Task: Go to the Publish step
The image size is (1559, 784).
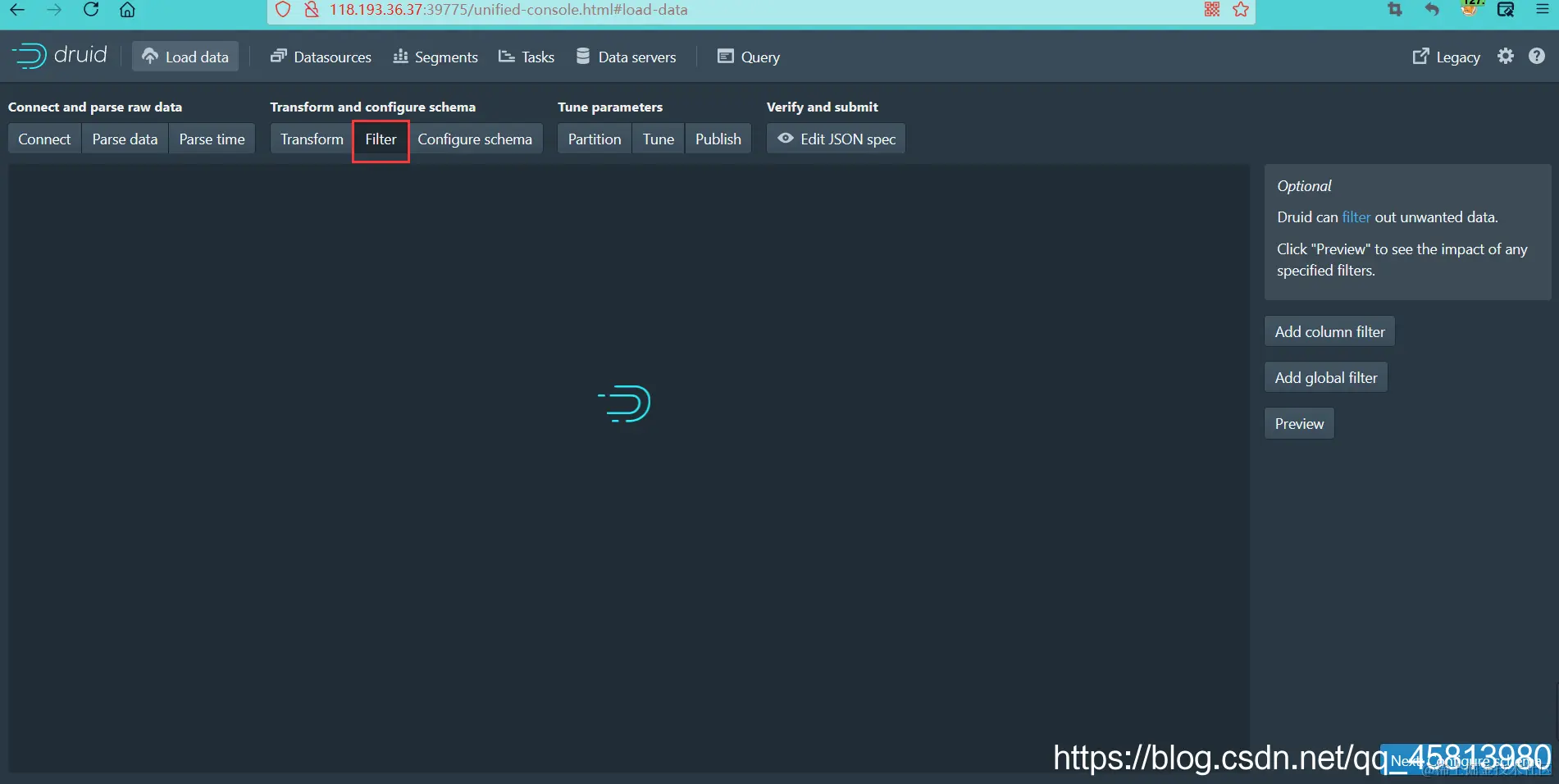Action: click(x=718, y=139)
